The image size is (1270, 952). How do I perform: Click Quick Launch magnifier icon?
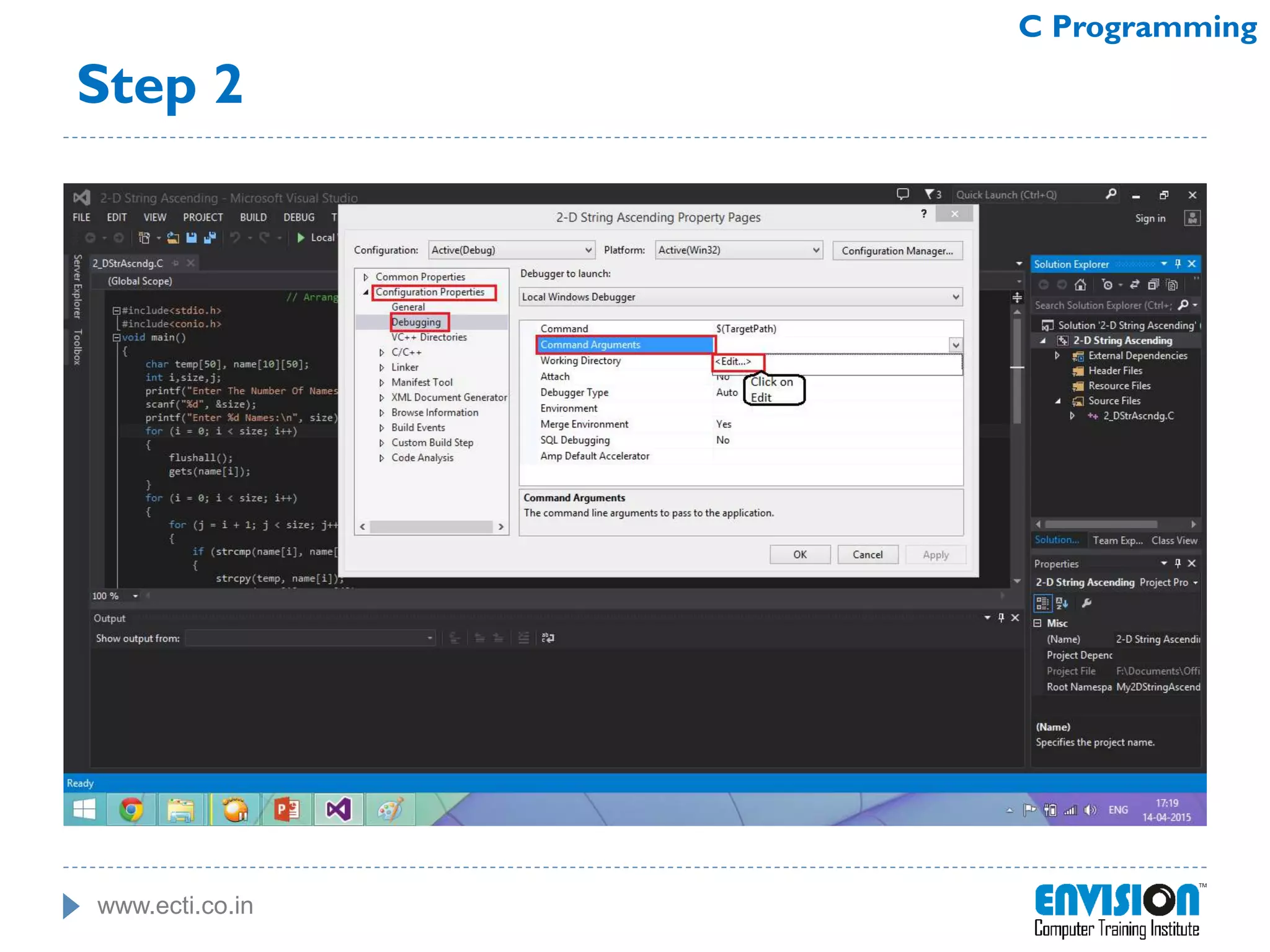click(1111, 194)
